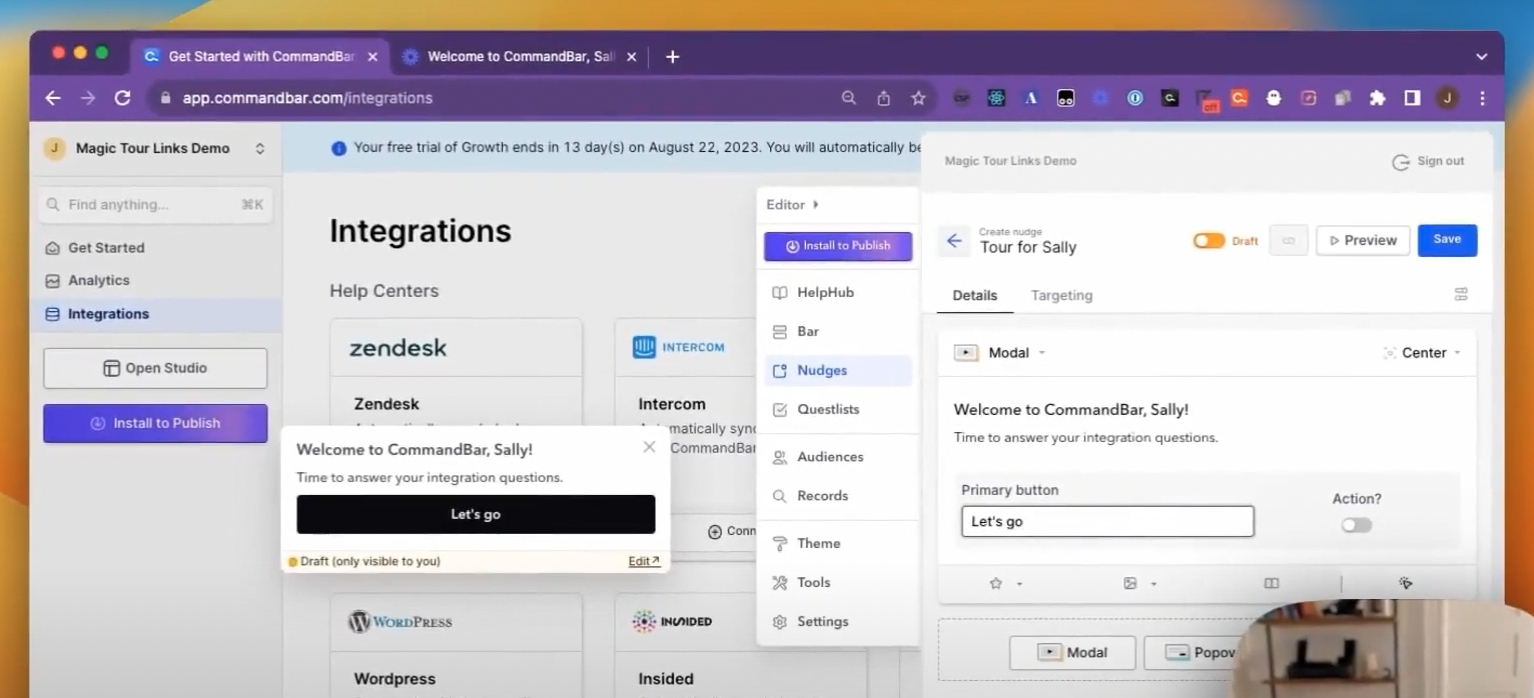
Task: Open the Chrome tab search chevron
Action: 1482,57
